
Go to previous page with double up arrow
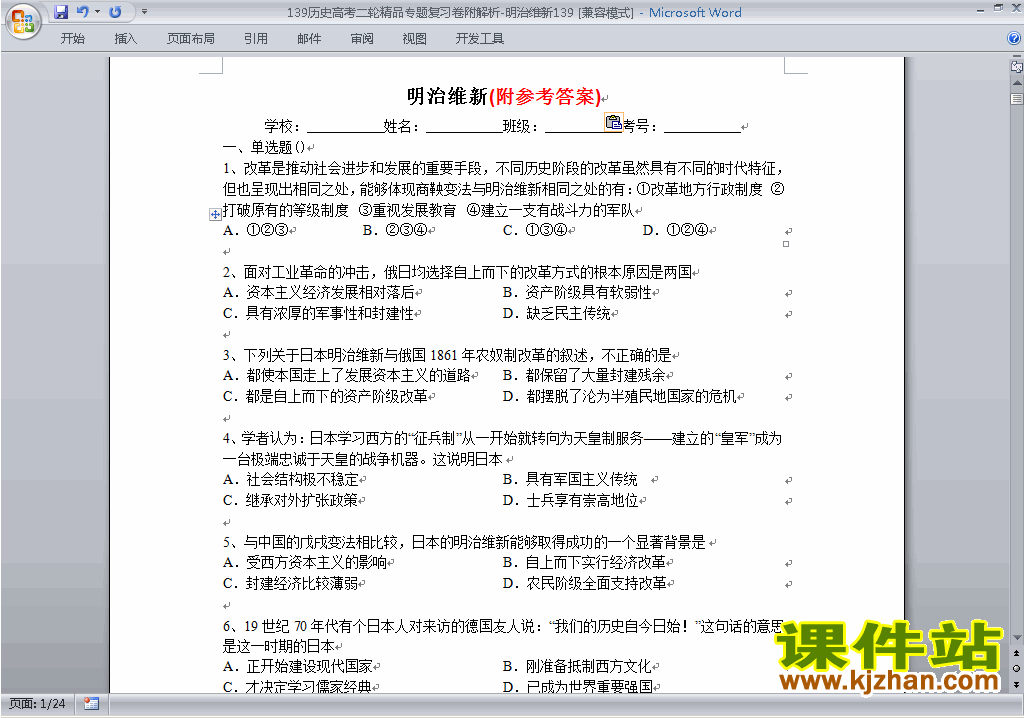tap(1017, 653)
